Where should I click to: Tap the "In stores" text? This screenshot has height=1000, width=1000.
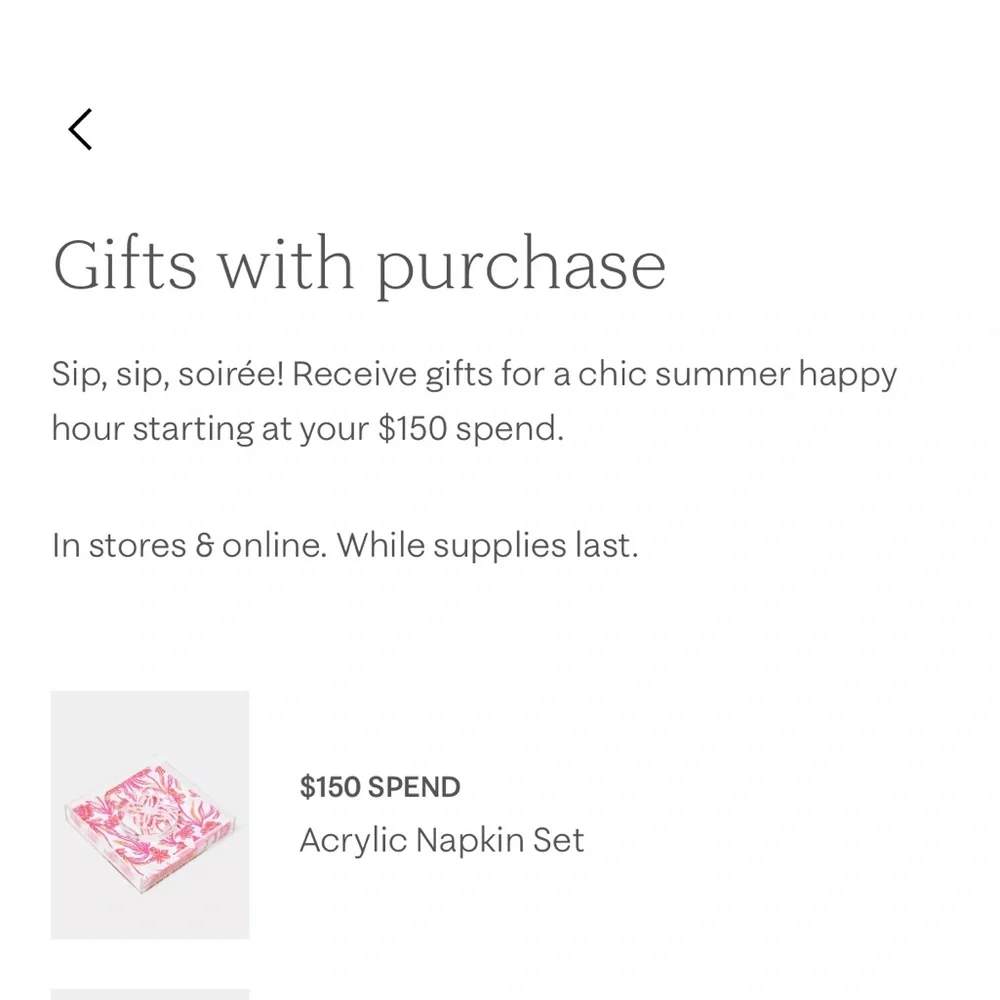pos(119,546)
